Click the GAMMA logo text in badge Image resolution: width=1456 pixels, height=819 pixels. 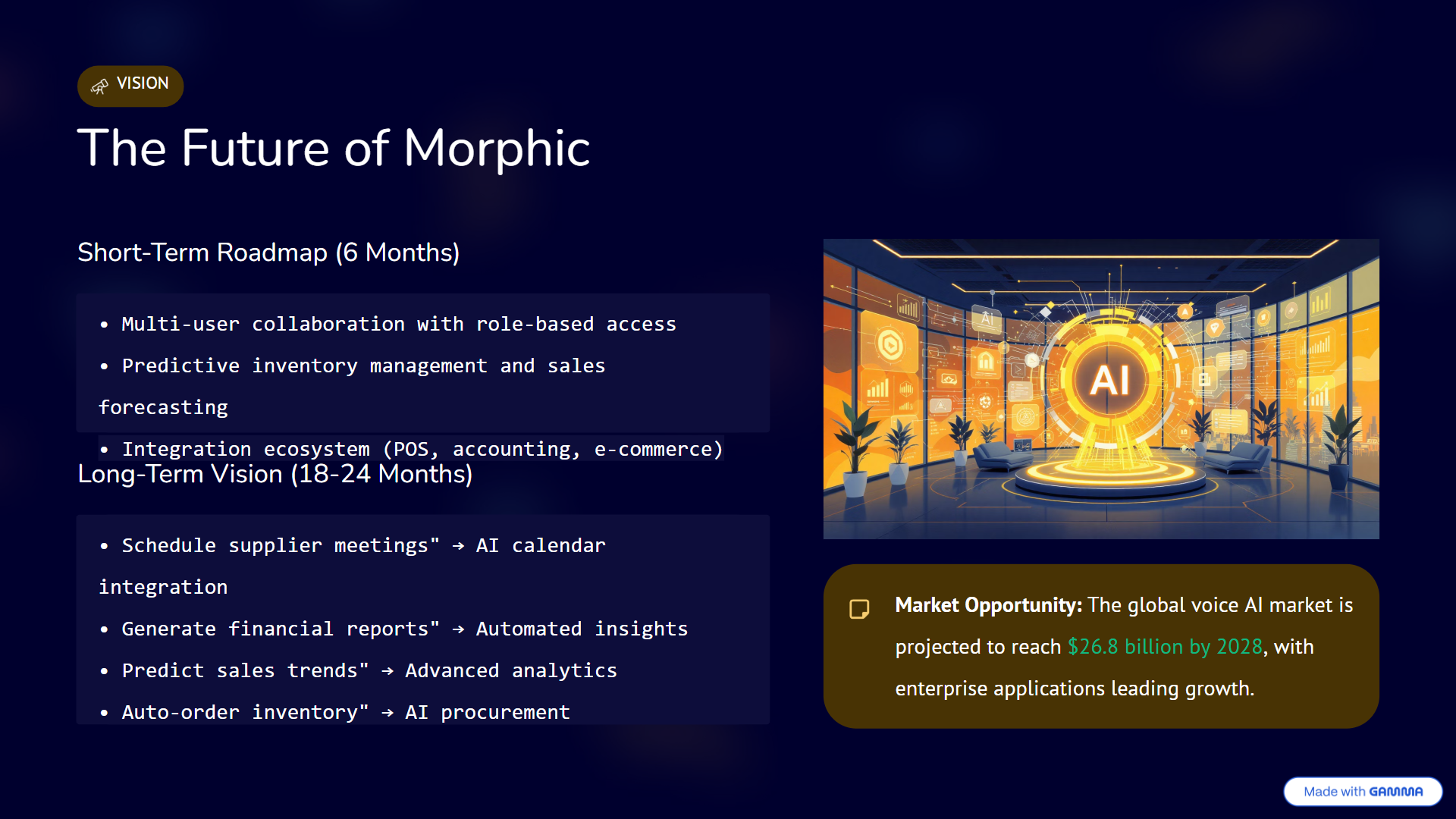point(1395,792)
